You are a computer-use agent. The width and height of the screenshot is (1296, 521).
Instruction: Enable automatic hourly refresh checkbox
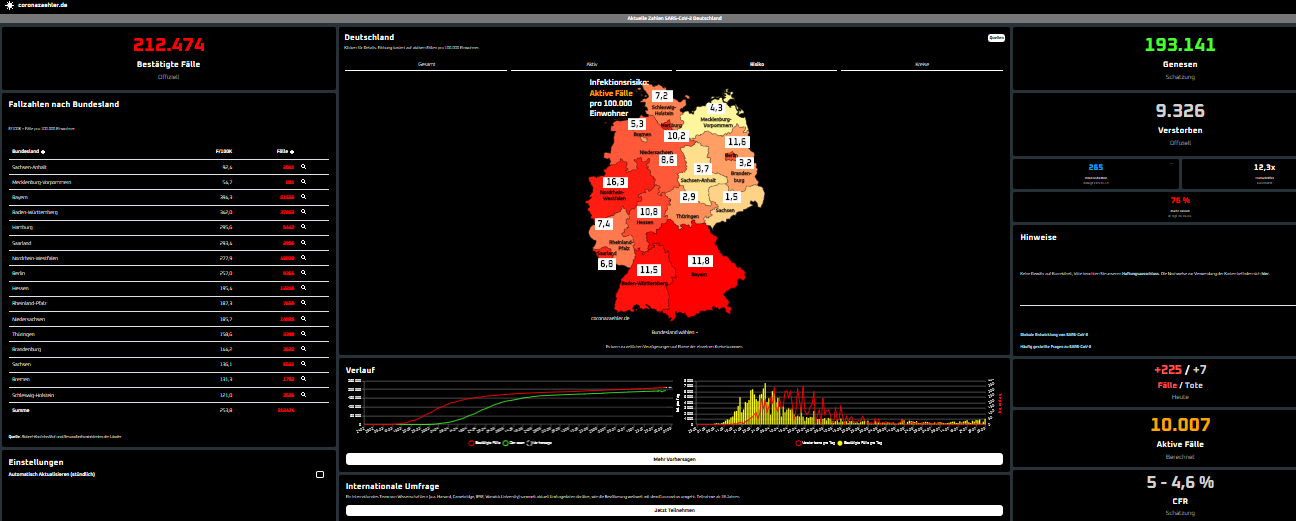pos(320,474)
